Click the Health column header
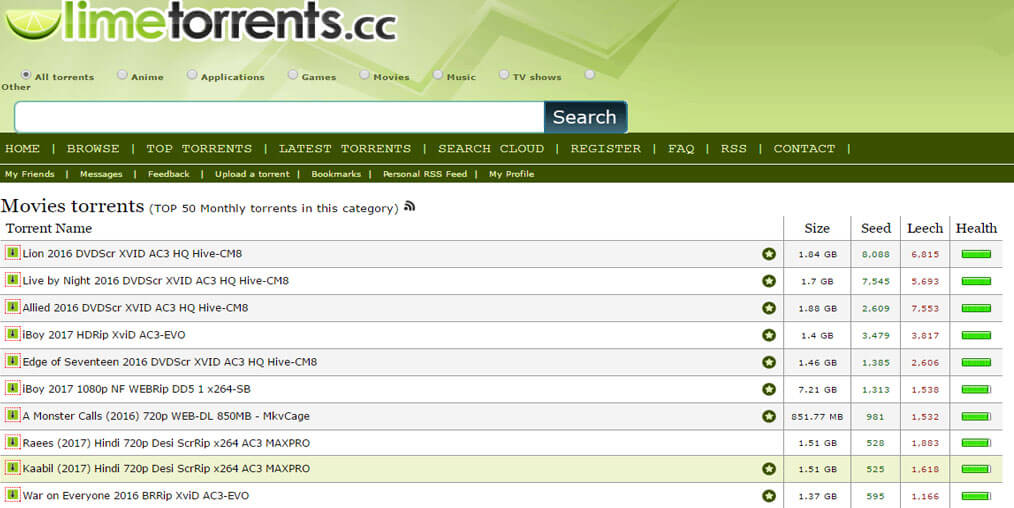Image resolution: width=1014 pixels, height=508 pixels. (x=976, y=228)
